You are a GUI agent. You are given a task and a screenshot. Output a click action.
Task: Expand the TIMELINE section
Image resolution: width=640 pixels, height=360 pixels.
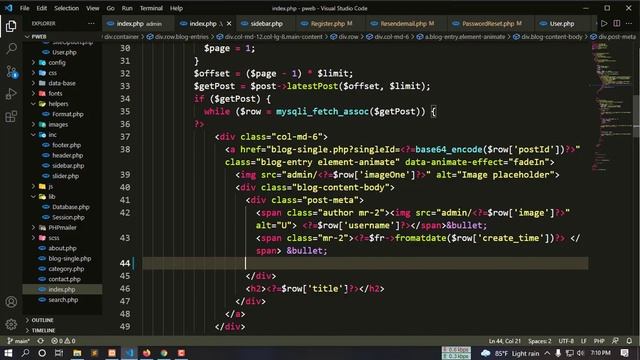43,330
